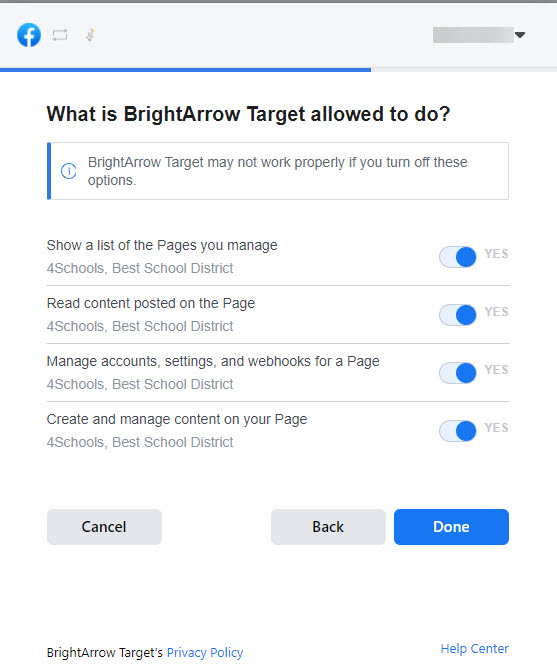
Task: Turn off Create and manage content permission
Action: 458,431
